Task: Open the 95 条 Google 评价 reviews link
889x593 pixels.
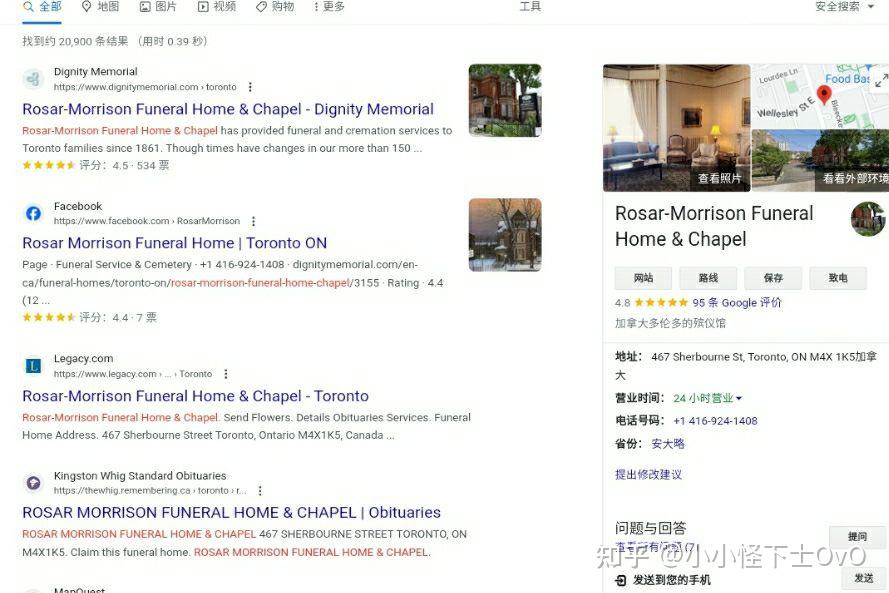Action: pyautogui.click(x=736, y=303)
